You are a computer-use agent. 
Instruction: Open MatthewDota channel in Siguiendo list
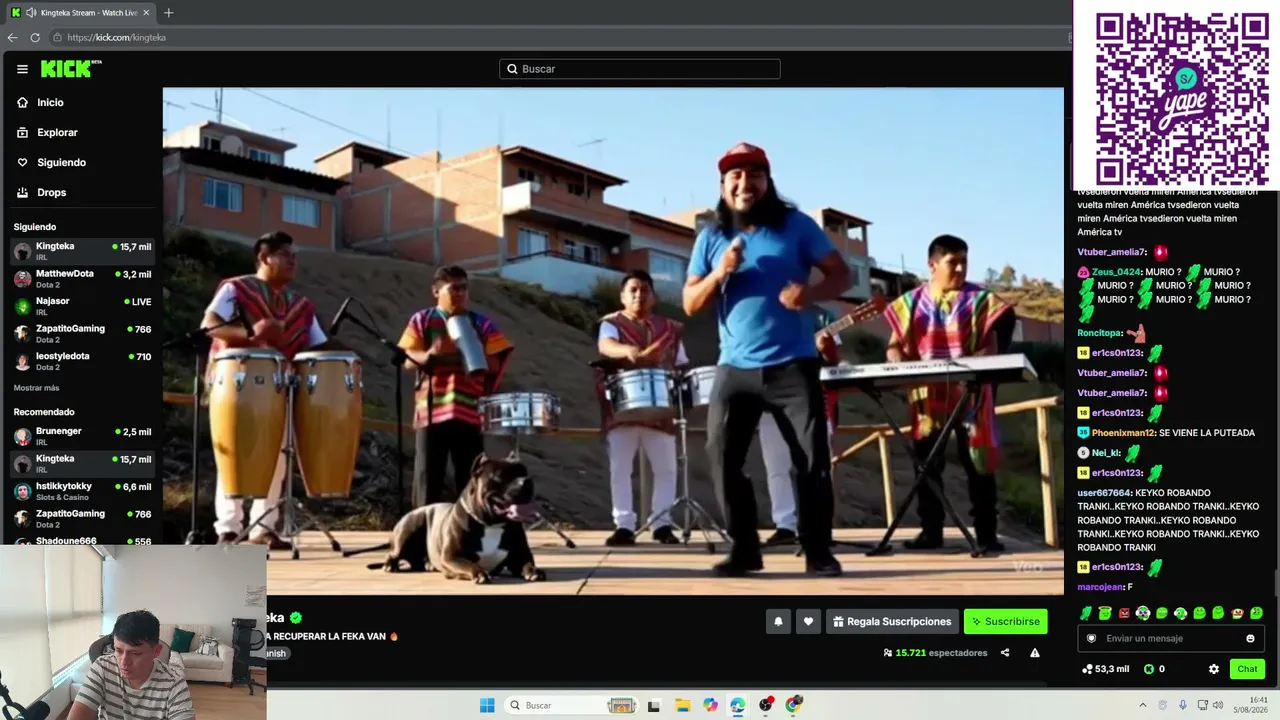82,278
